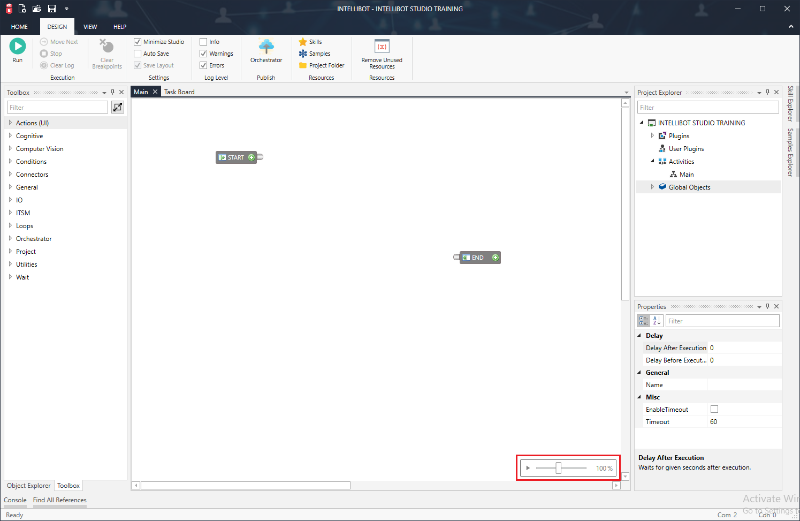Screen dimensions: 800x521
Task: Open Samples from the Resources group
Action: (x=314, y=53)
